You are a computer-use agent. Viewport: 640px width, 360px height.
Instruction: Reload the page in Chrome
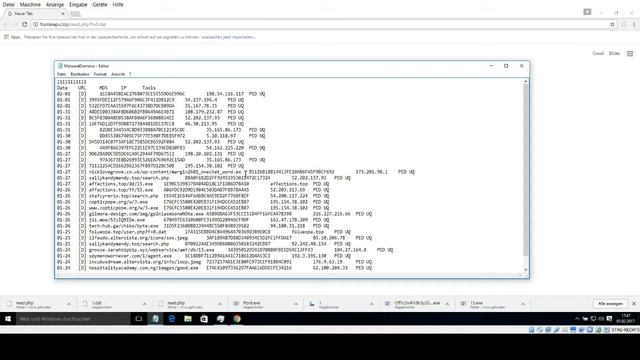(x=24, y=24)
